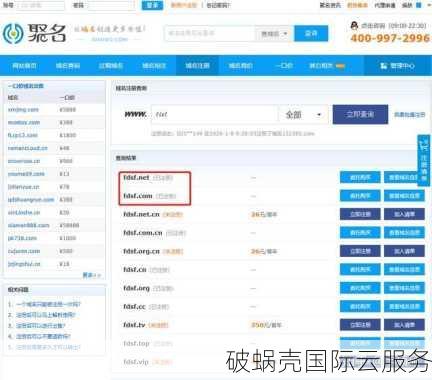
Task: Click the 更多 link under sidebar domain list
Action: [x=91, y=275]
